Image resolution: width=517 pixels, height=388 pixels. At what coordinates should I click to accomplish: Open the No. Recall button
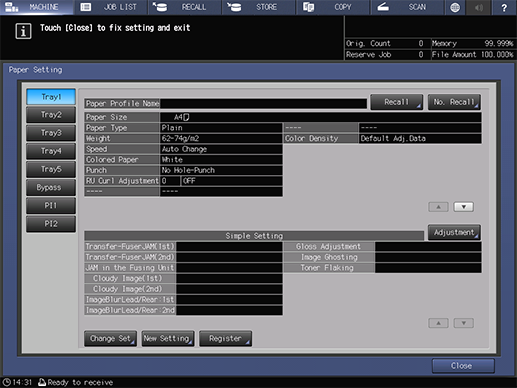click(x=454, y=102)
